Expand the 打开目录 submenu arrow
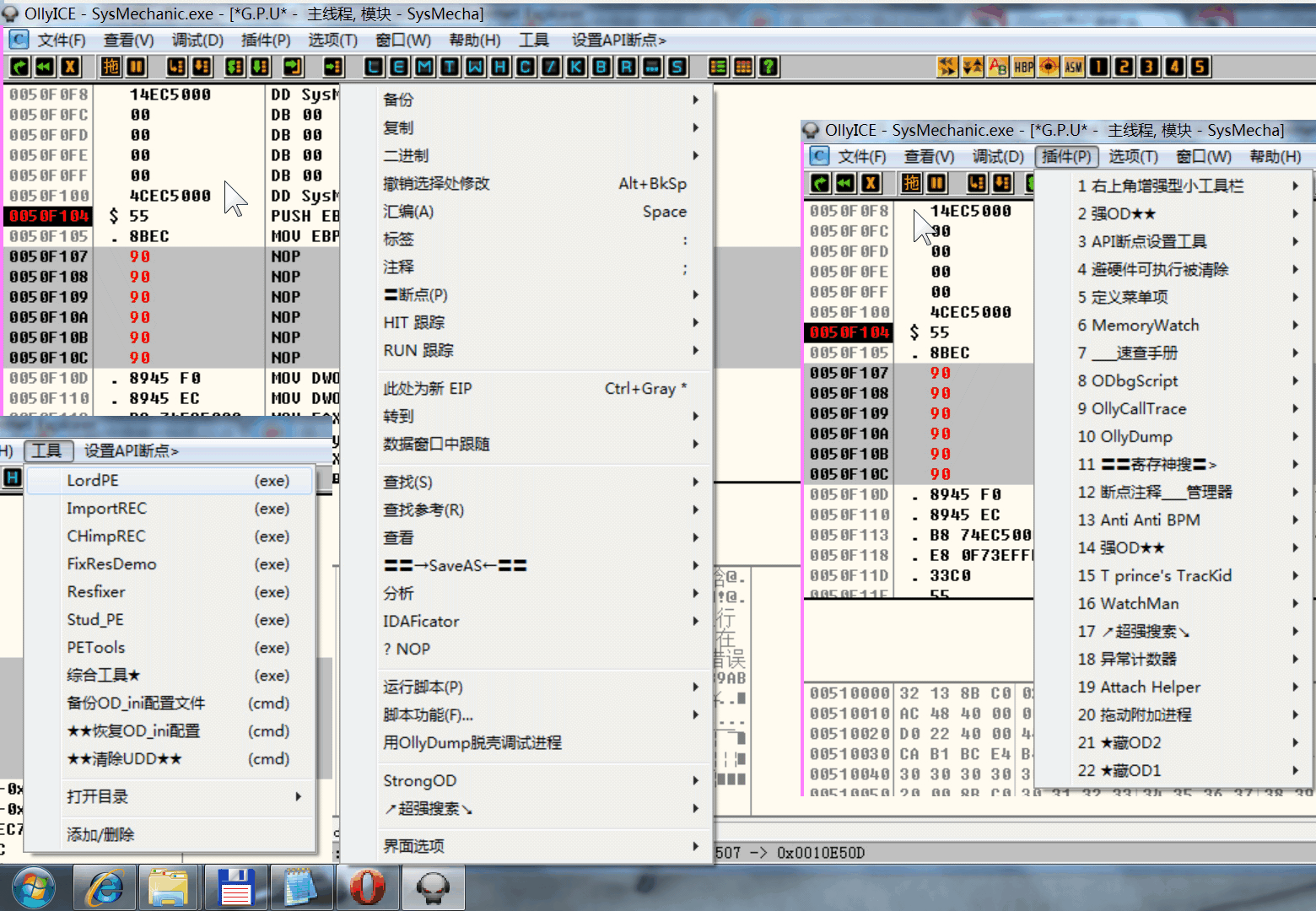Image resolution: width=1316 pixels, height=911 pixels. [299, 796]
